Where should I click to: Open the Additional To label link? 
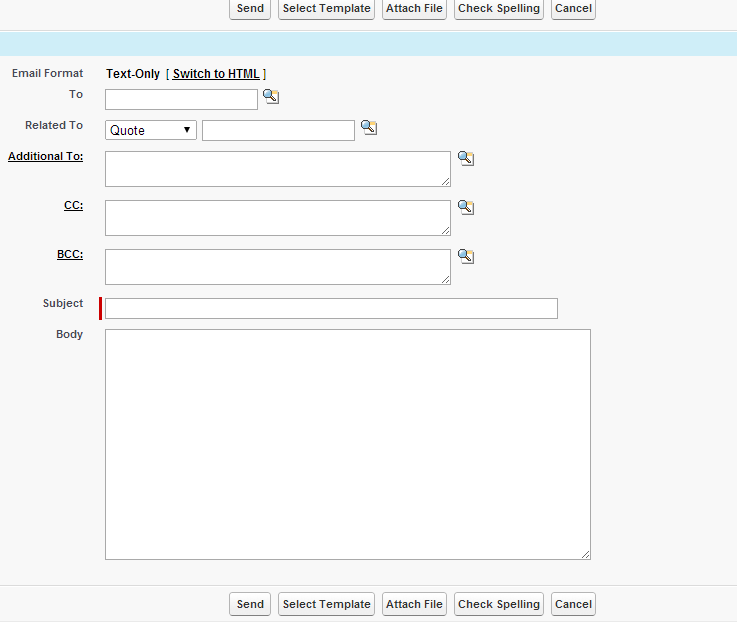pos(46,156)
